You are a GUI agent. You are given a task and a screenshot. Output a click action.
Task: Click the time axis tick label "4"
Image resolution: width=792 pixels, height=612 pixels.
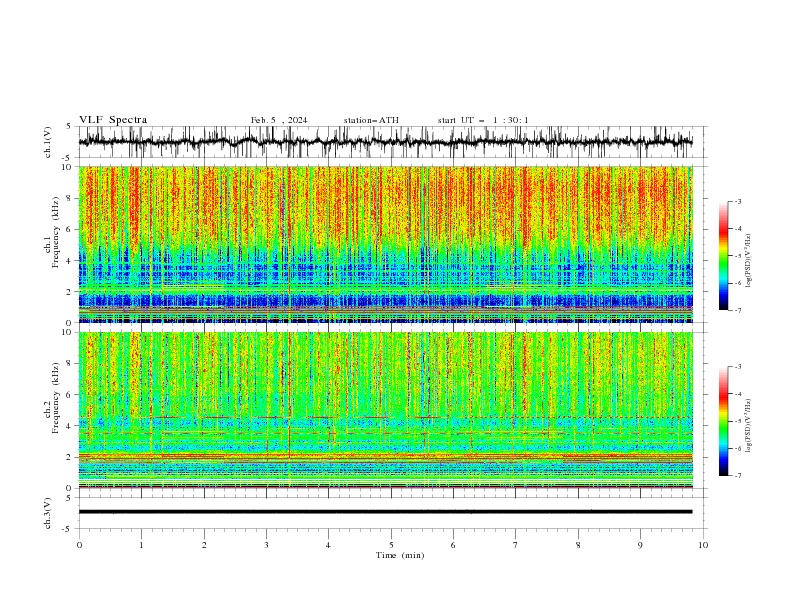coord(328,545)
